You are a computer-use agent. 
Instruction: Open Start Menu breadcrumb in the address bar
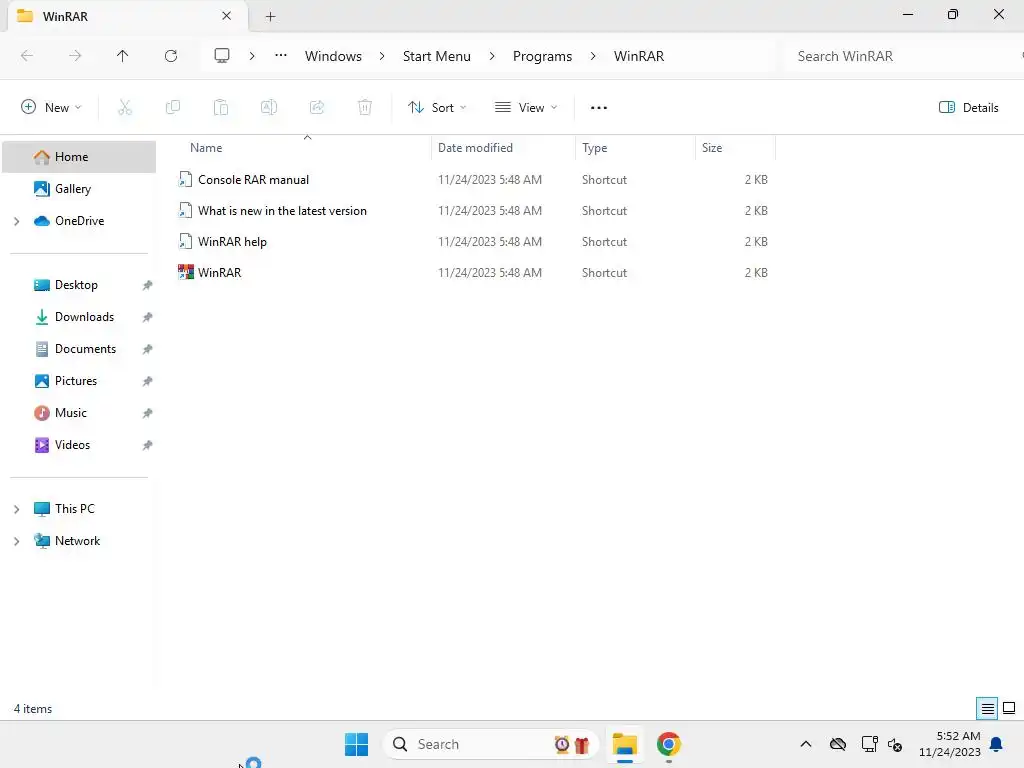click(x=437, y=56)
